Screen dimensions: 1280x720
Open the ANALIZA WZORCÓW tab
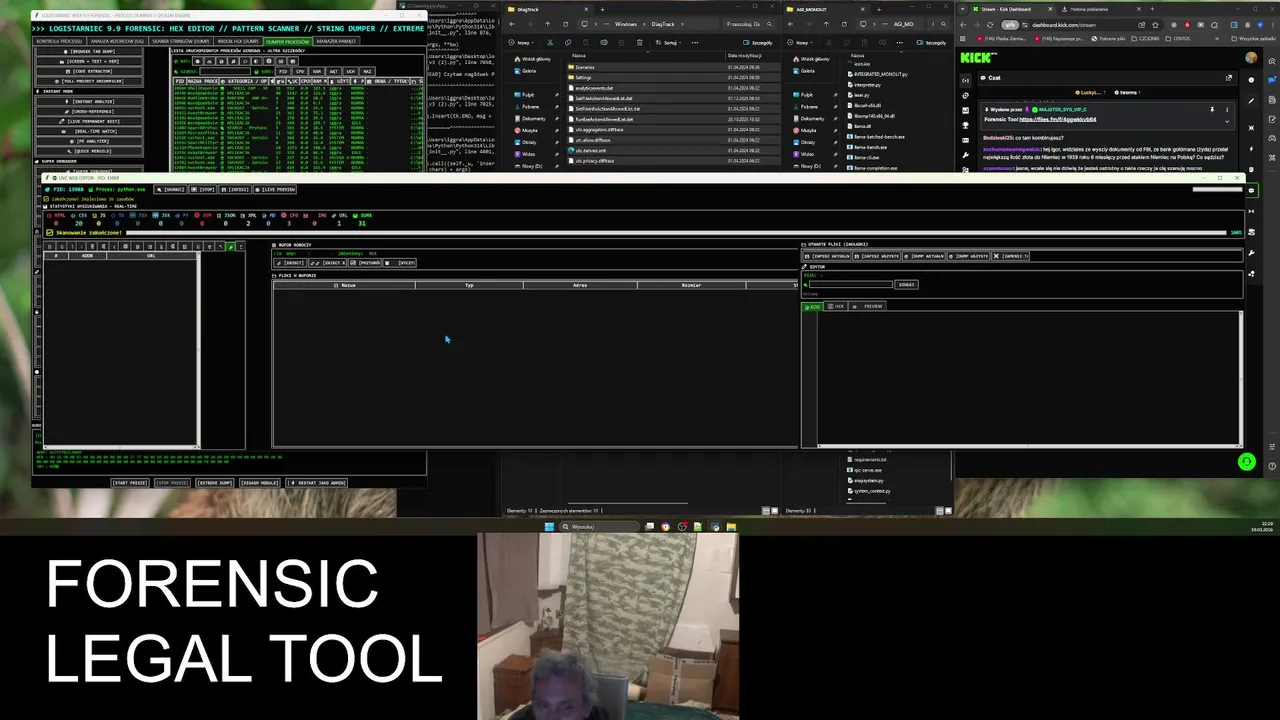[118, 41]
